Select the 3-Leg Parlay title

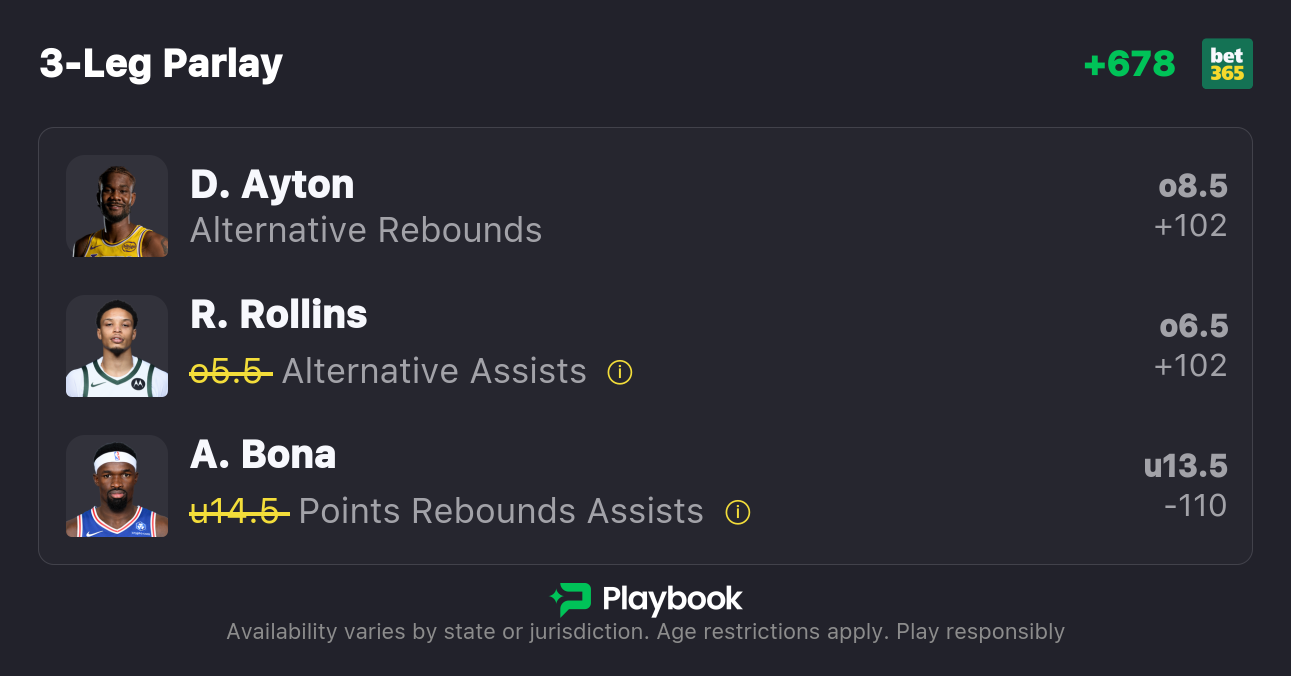161,64
